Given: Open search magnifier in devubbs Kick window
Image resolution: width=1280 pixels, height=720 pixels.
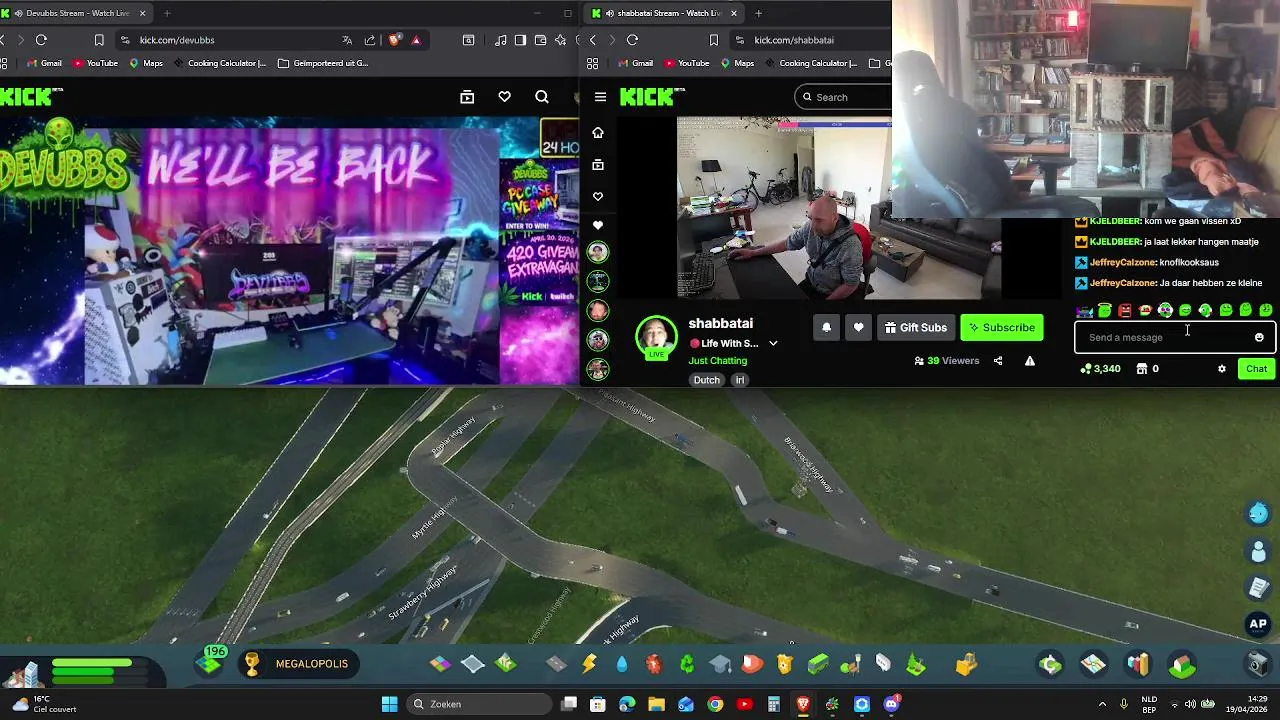Looking at the screenshot, I should pyautogui.click(x=542, y=97).
